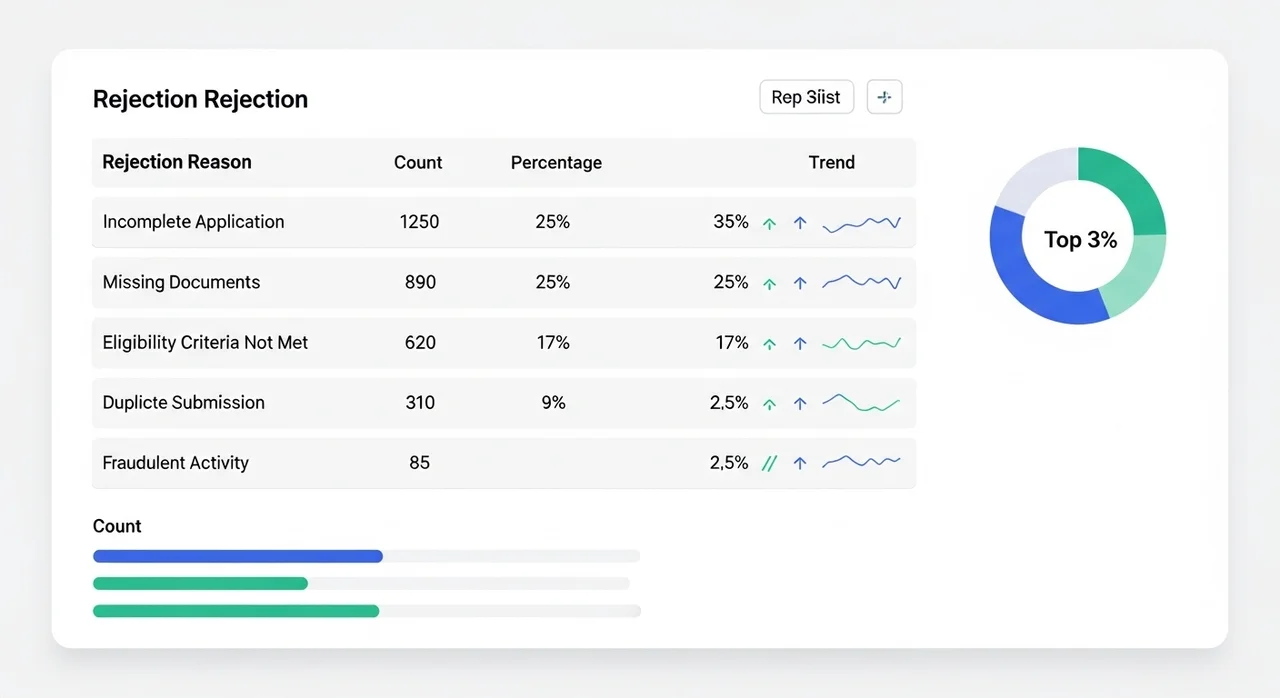
Task: Click green double-slash icon in Fraudulent Activity row
Action: tap(769, 464)
